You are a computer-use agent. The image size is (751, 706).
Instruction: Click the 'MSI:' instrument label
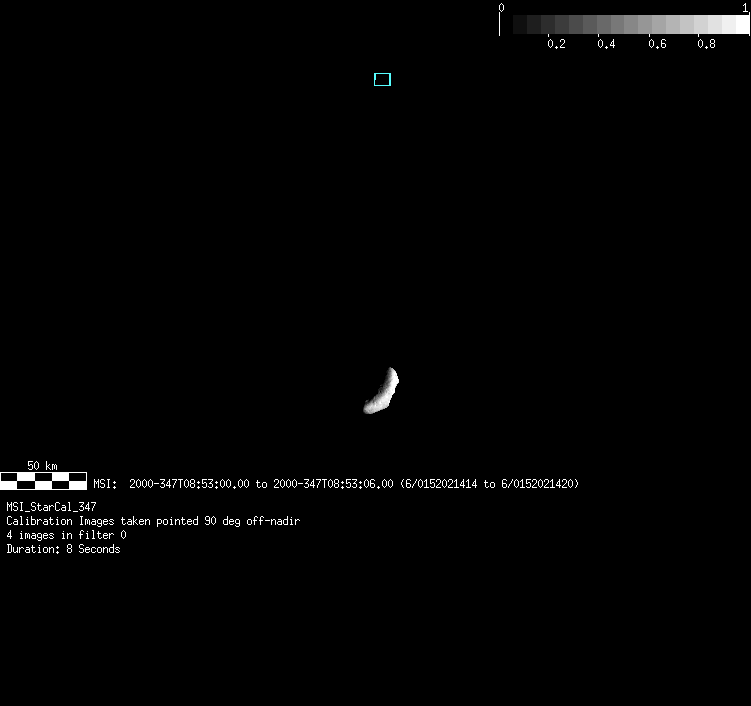tap(105, 484)
